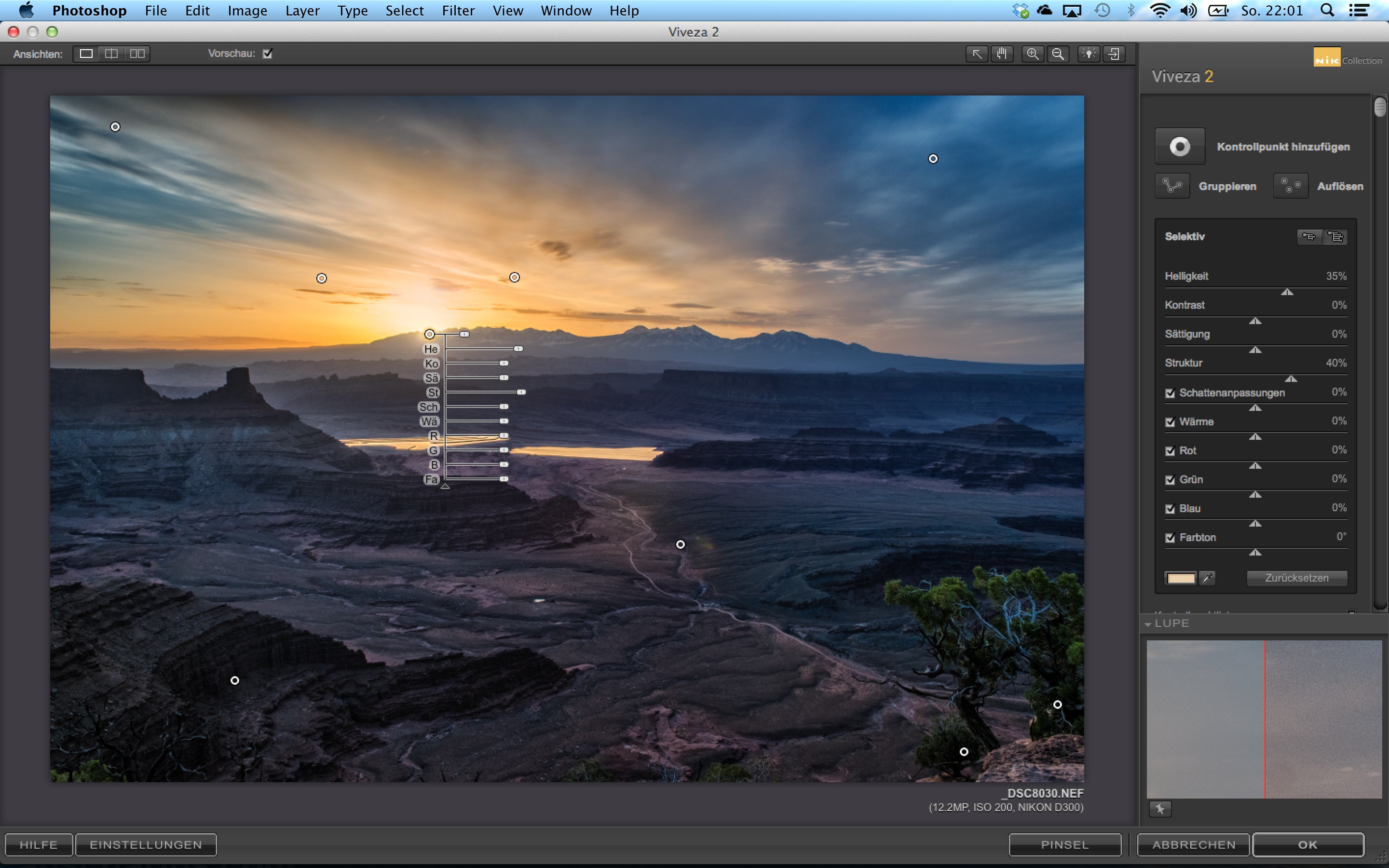Click the zoom in magnifier icon
Screen dimensions: 1389x868
coord(1033,54)
